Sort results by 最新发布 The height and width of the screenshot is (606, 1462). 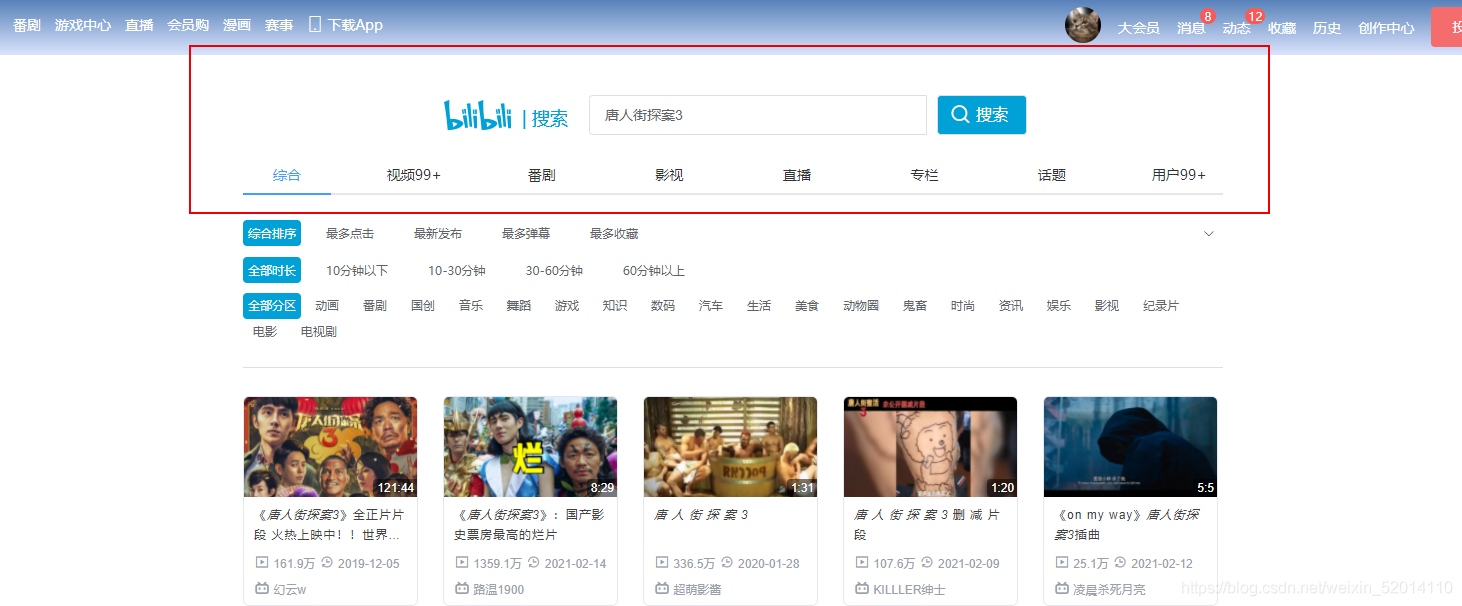(438, 233)
